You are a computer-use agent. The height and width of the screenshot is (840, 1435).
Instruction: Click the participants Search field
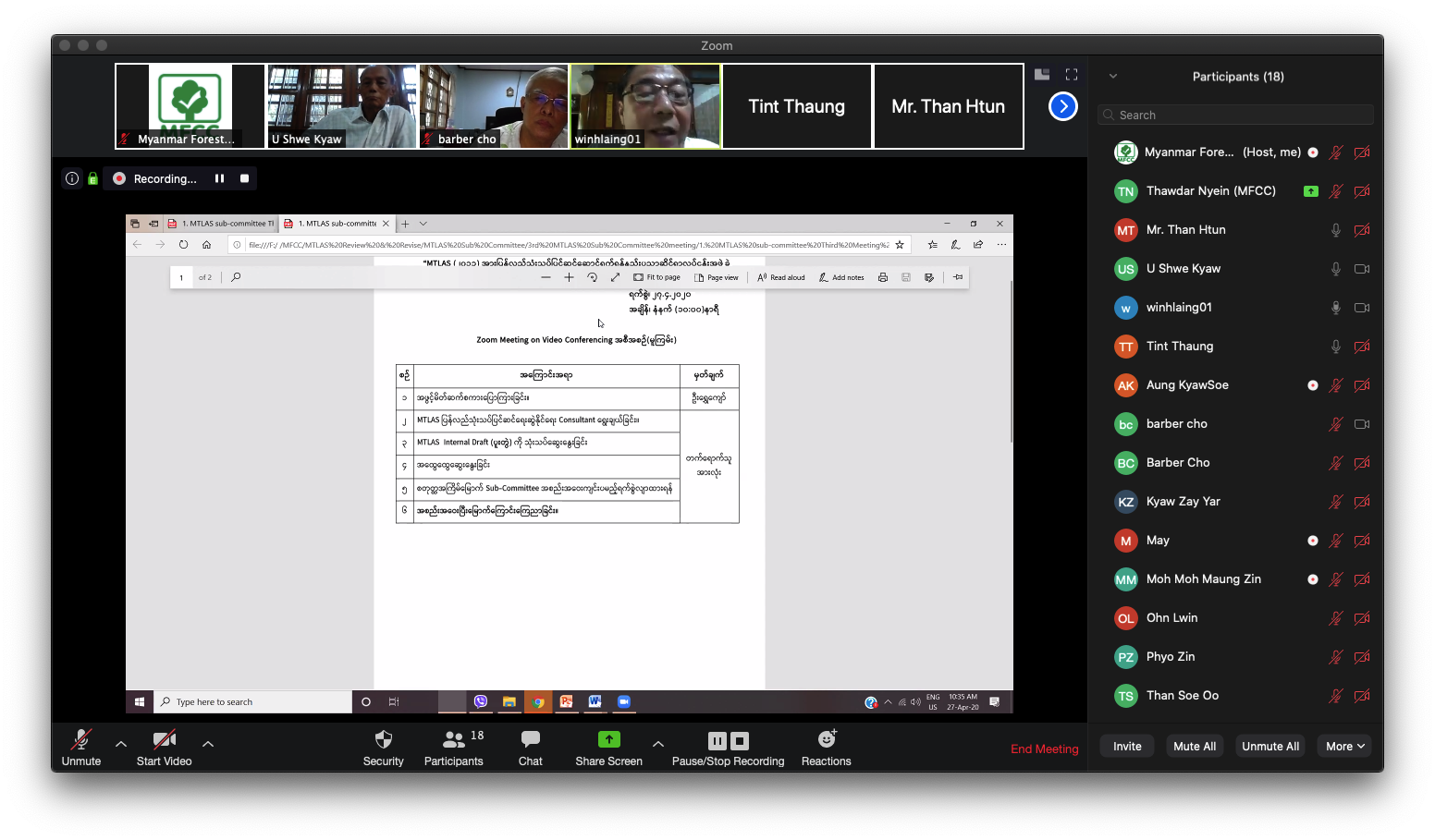pyautogui.click(x=1235, y=115)
